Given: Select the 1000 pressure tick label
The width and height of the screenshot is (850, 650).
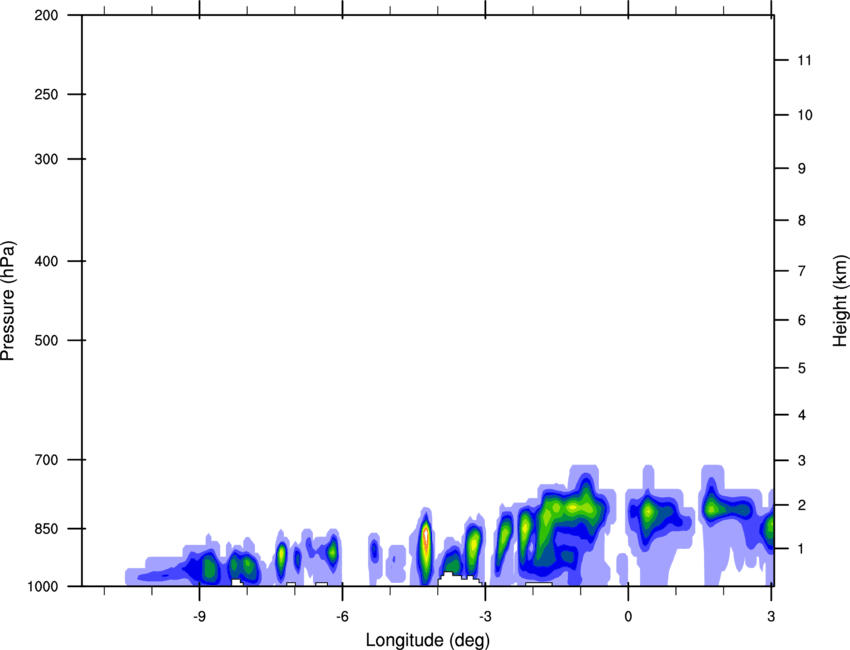Looking at the screenshot, I should (43, 586).
